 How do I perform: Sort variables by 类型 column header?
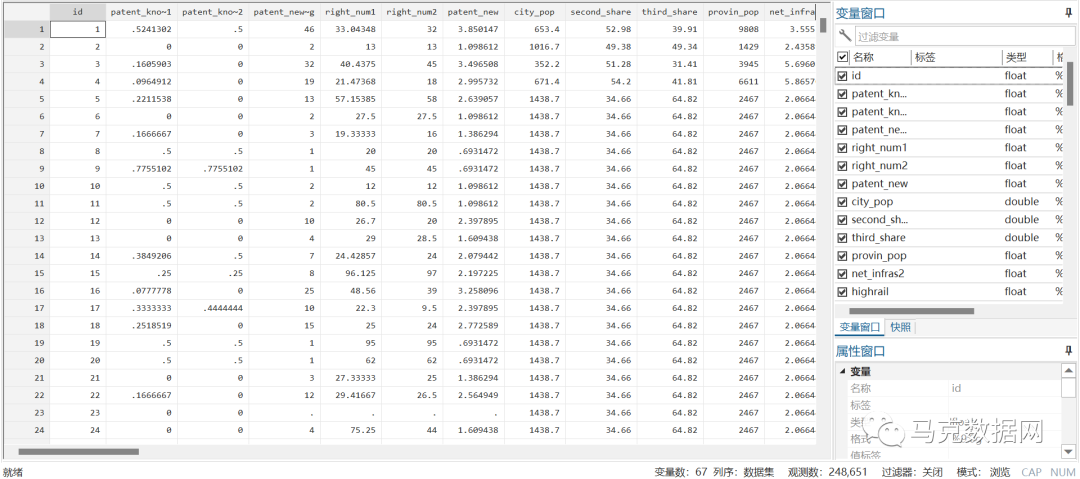point(1014,58)
